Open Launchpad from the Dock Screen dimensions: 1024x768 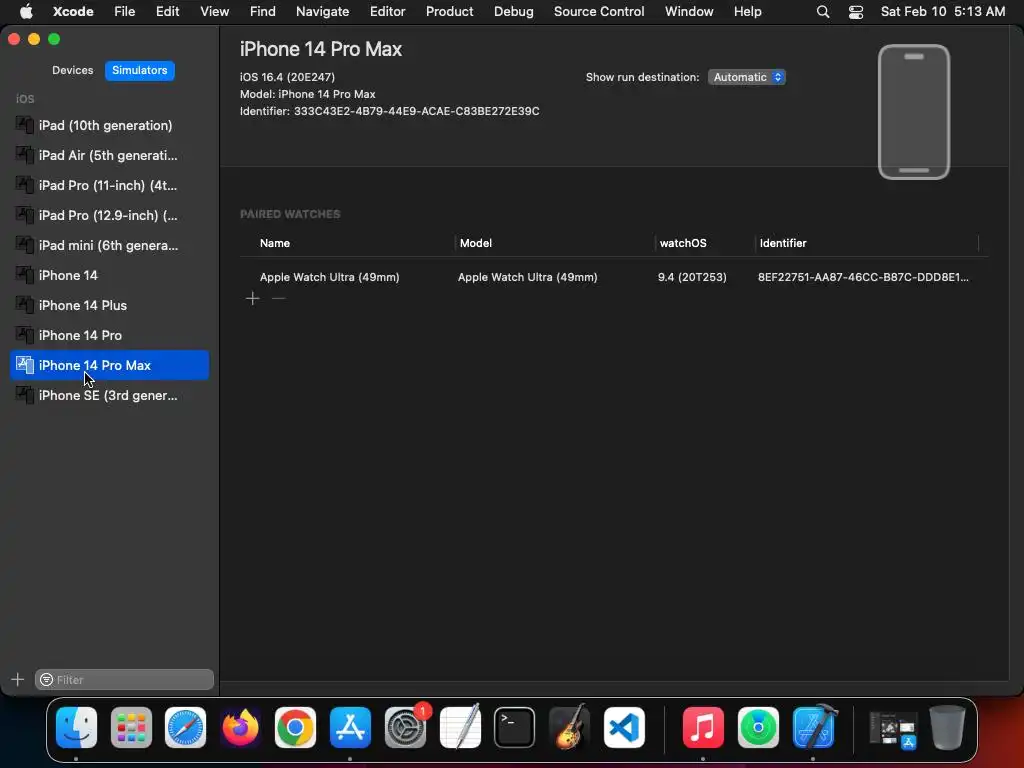point(131,728)
